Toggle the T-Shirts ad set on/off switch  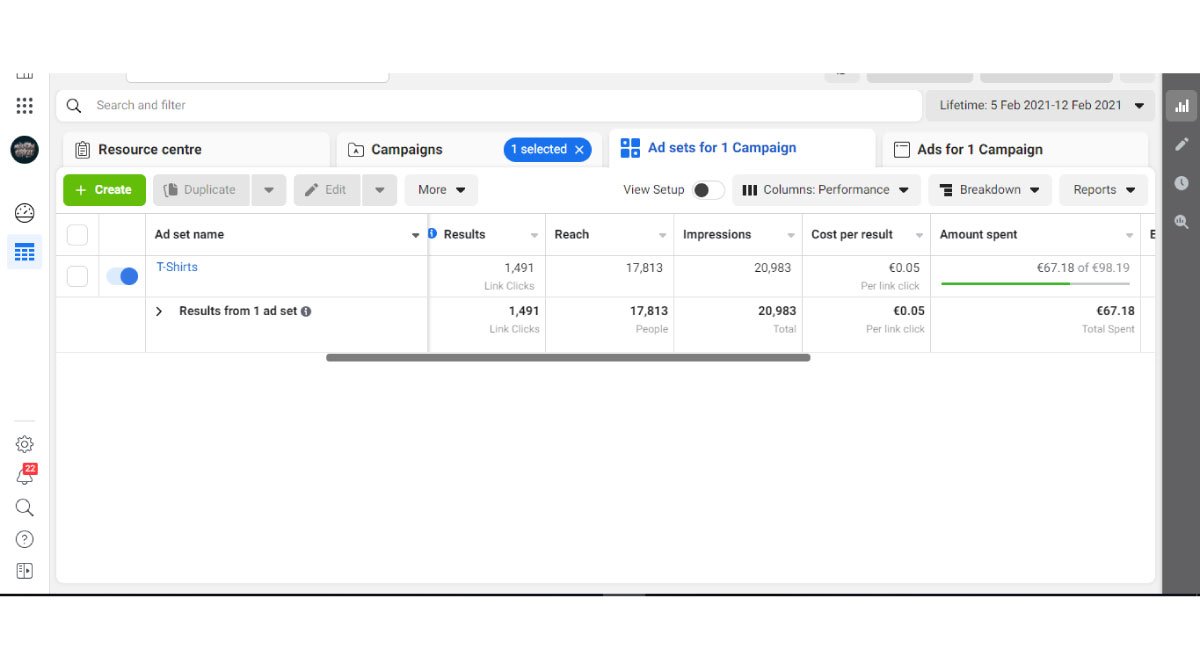click(x=122, y=276)
